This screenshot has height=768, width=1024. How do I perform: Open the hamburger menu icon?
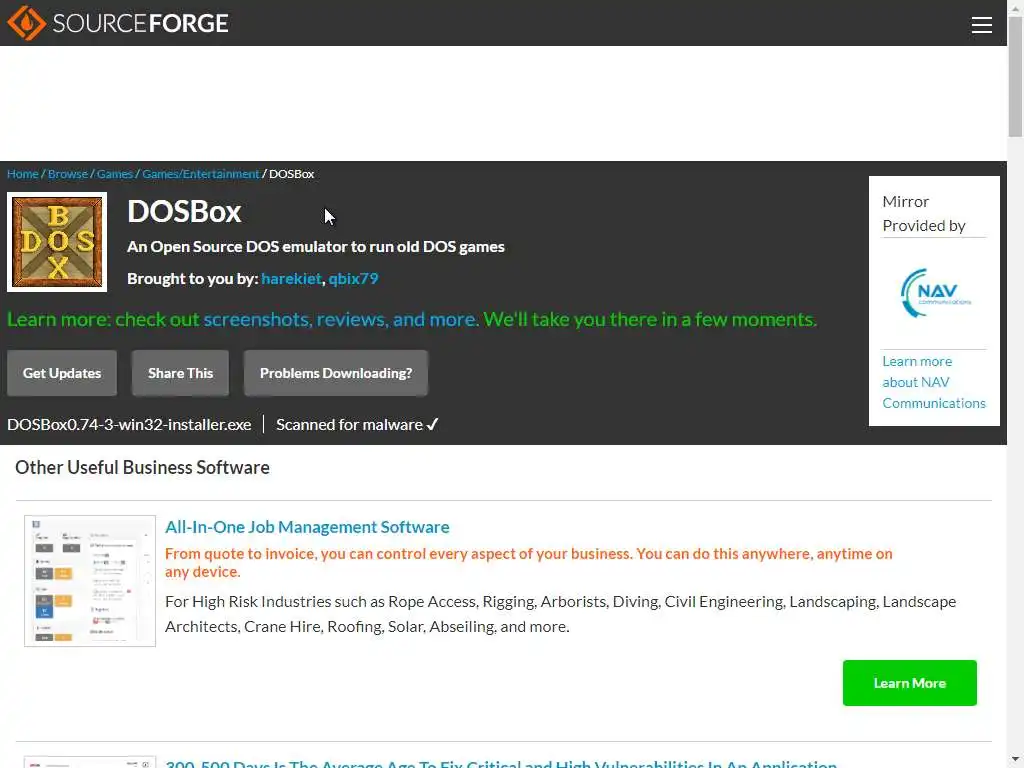(x=981, y=25)
